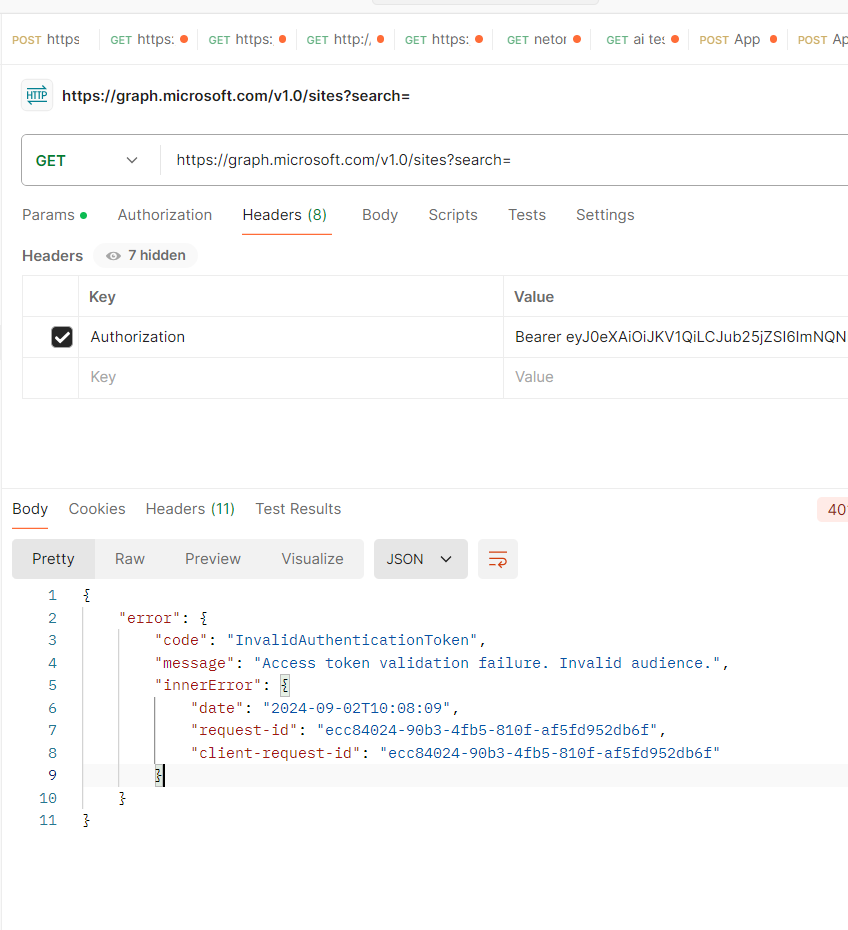This screenshot has width=848, height=930.
Task: Select the Headers (8) request tab
Action: point(285,215)
